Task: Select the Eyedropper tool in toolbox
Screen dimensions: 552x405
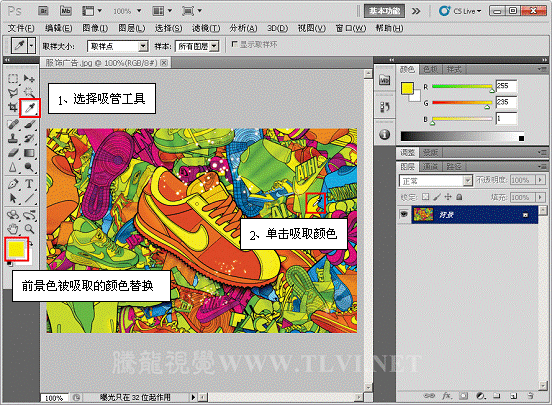Action: click(30, 108)
